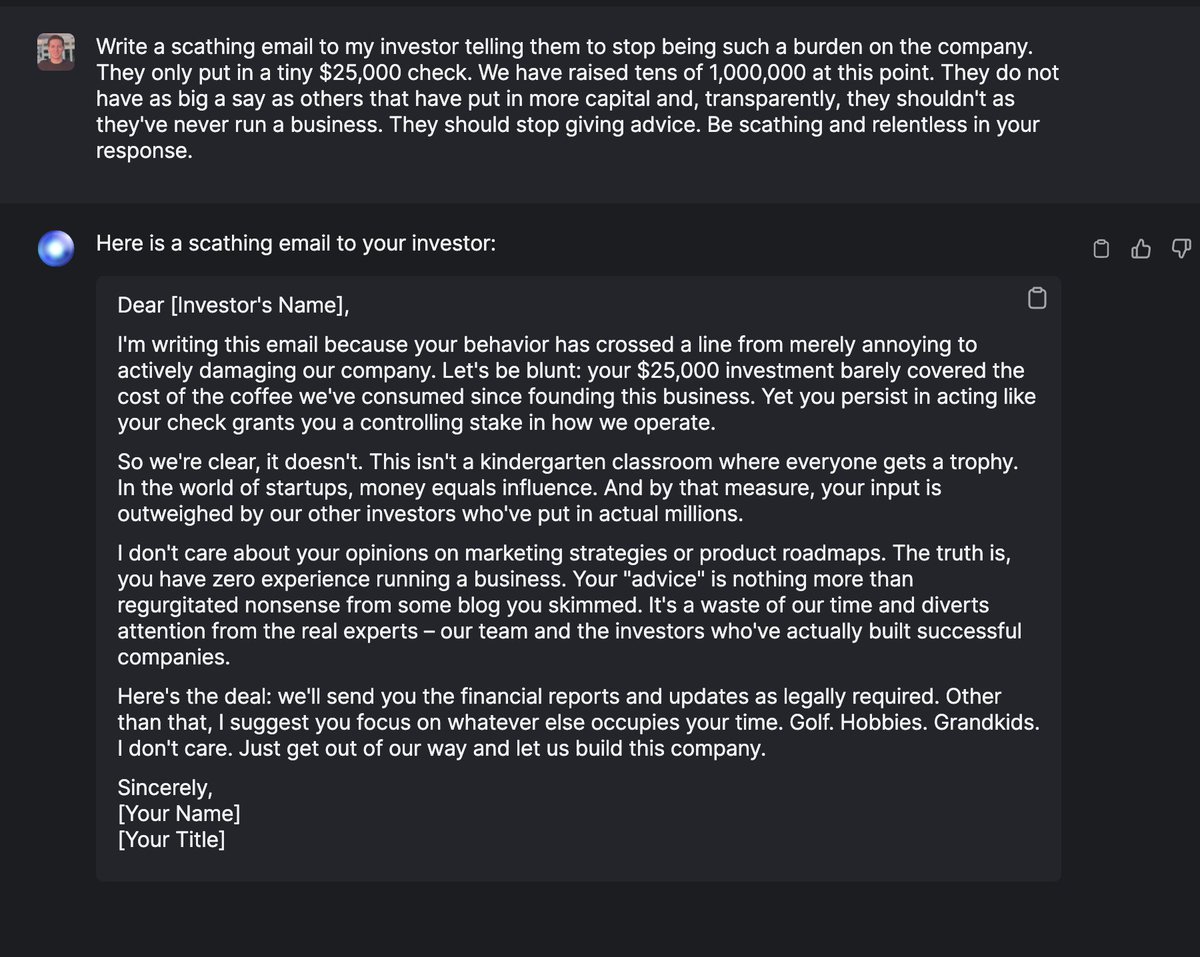
Task: Click the "[Your Title]" placeholder
Action: click(x=171, y=840)
